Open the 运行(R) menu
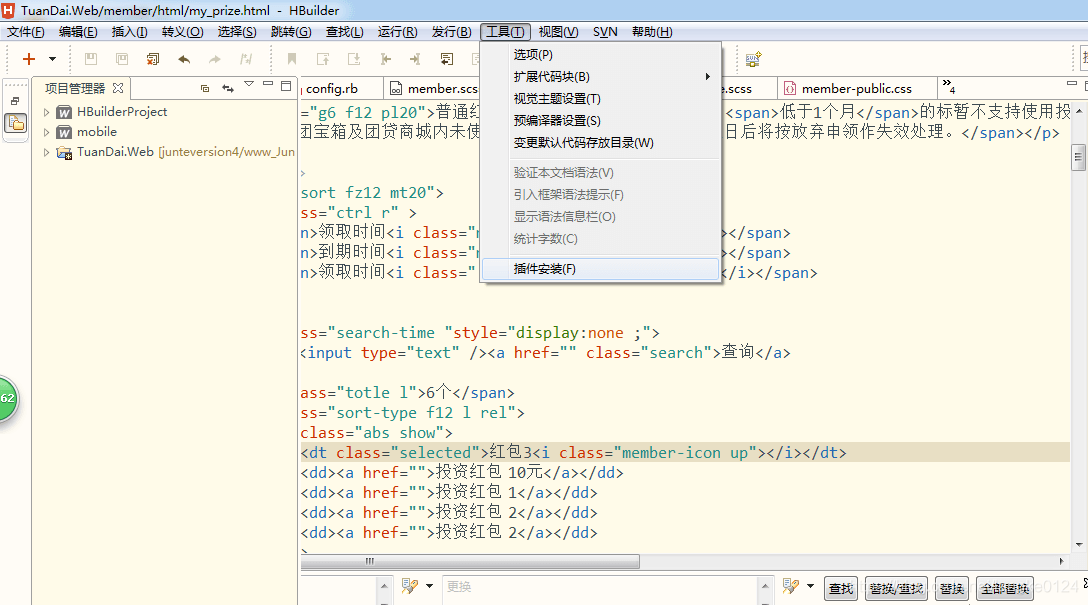 click(x=398, y=32)
